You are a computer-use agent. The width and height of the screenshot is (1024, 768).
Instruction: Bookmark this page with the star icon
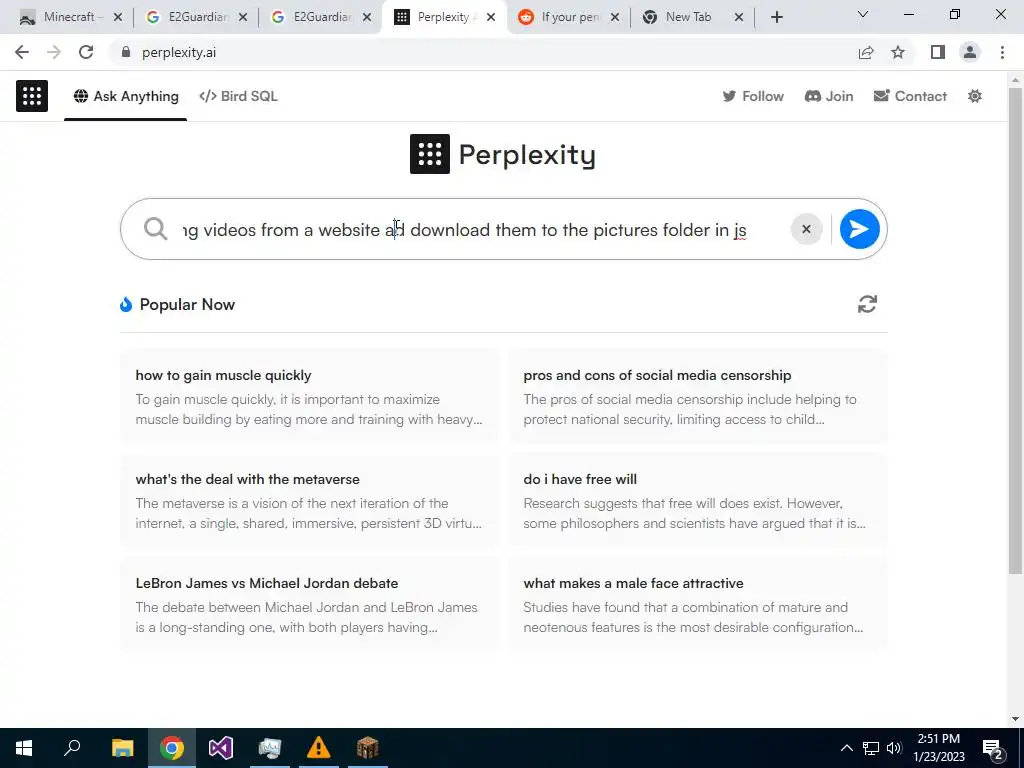tap(898, 52)
